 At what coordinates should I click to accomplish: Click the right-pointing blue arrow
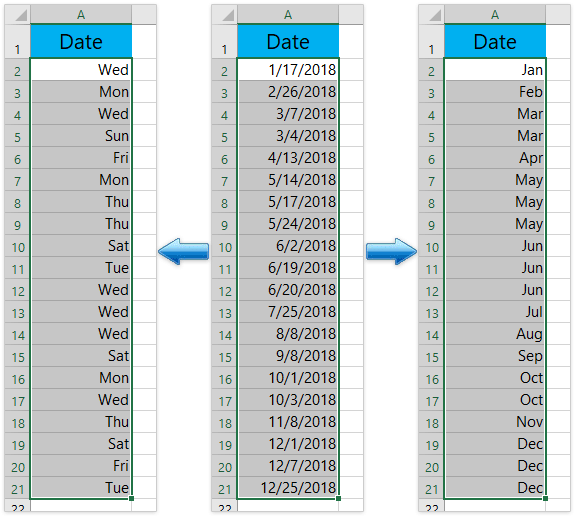[391, 251]
